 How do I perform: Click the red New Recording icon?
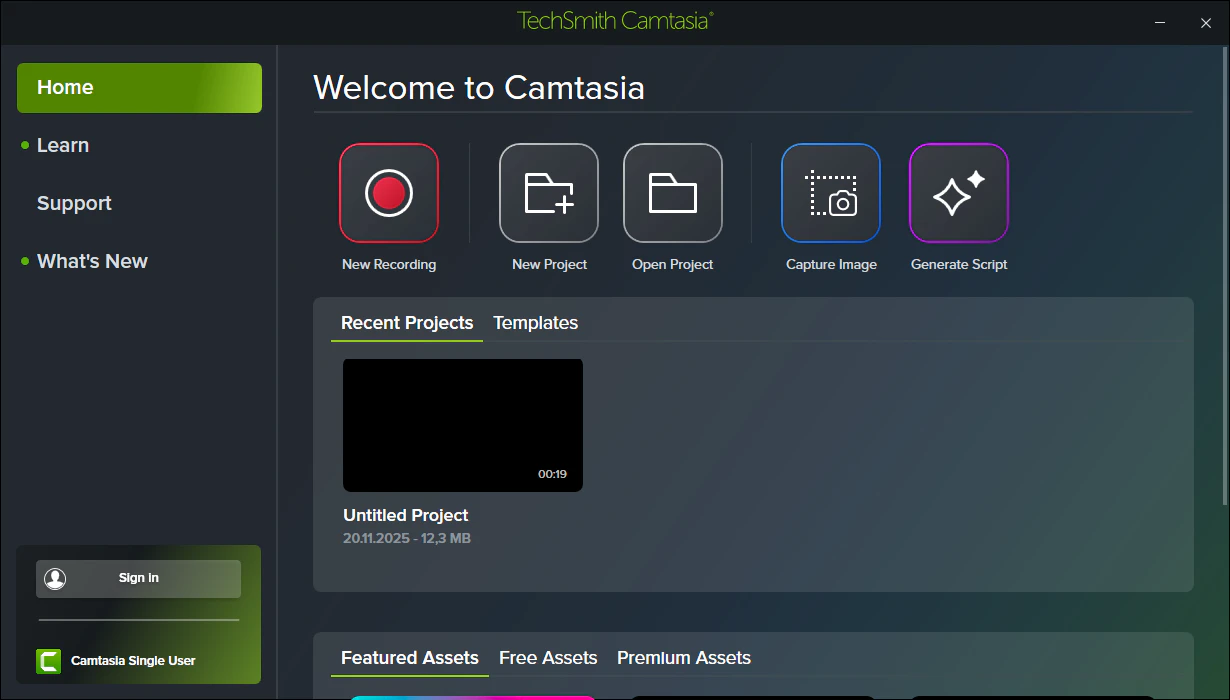tap(389, 193)
